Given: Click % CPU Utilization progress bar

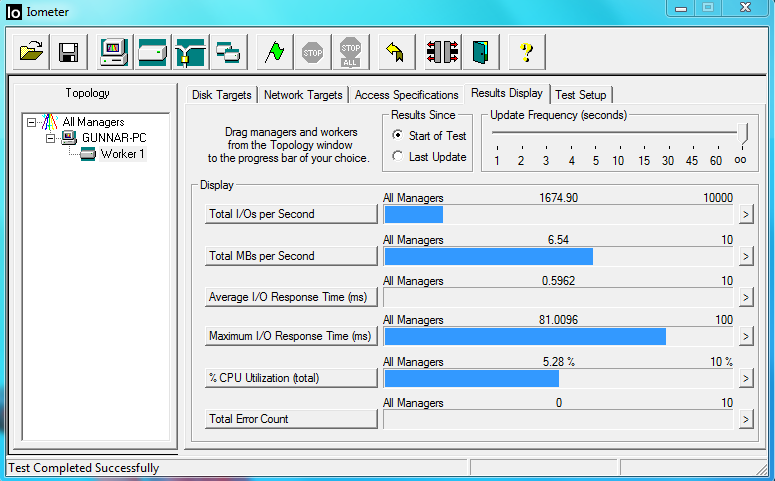Looking at the screenshot, I should click(558, 379).
